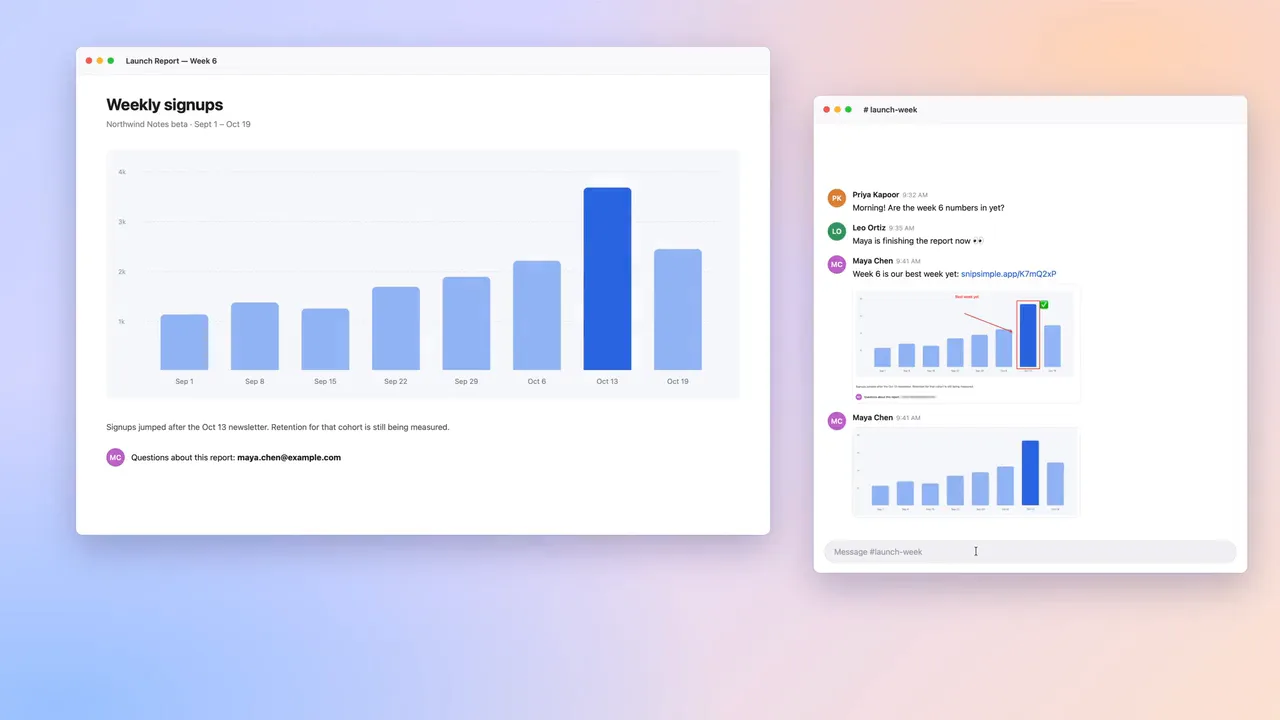The width and height of the screenshot is (1280, 720).
Task: Select the Sep 1 bar in the report chart
Action: (184, 343)
